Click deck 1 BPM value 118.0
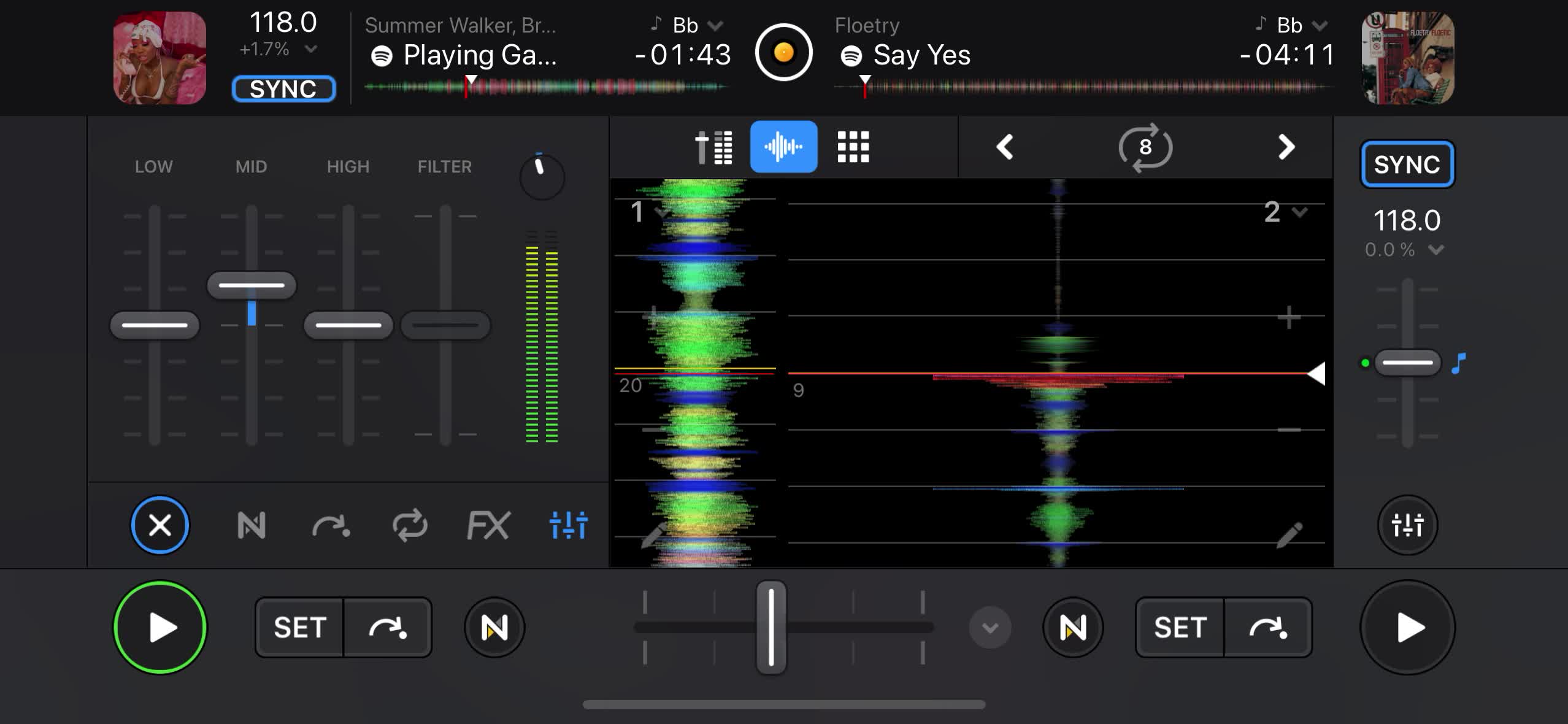Image resolution: width=1568 pixels, height=724 pixels. tap(283, 23)
